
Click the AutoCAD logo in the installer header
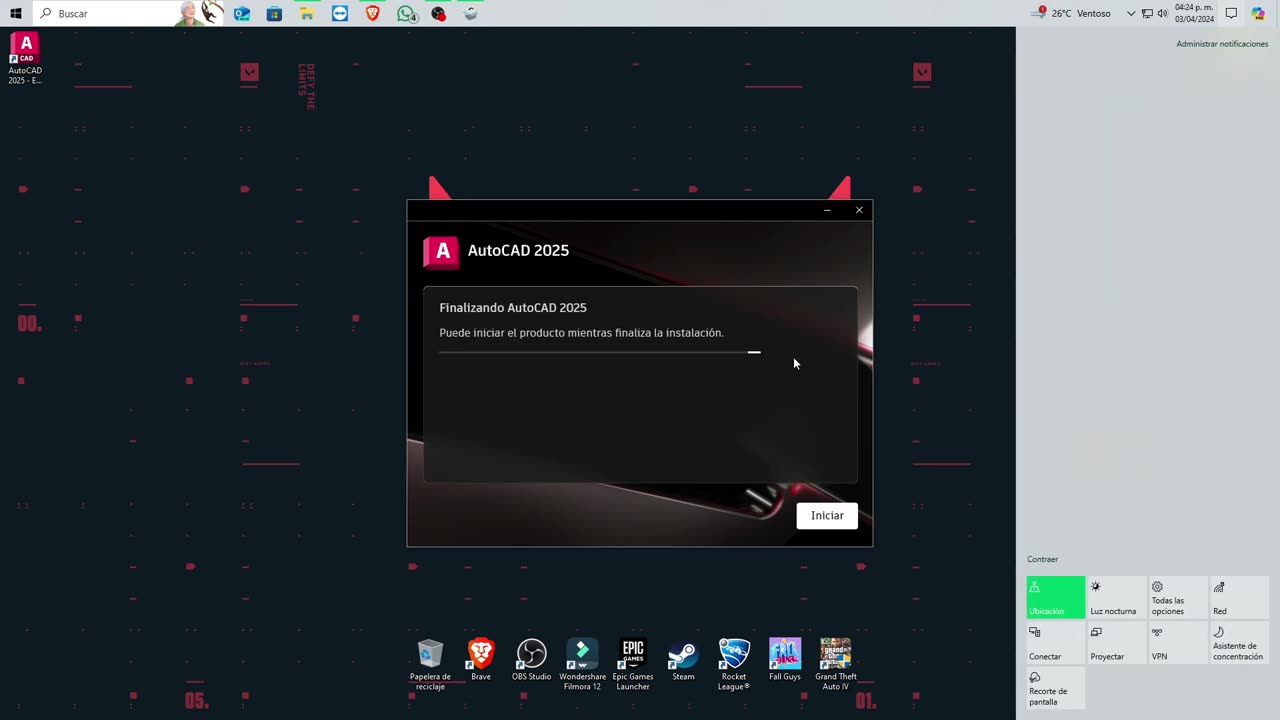[442, 251]
